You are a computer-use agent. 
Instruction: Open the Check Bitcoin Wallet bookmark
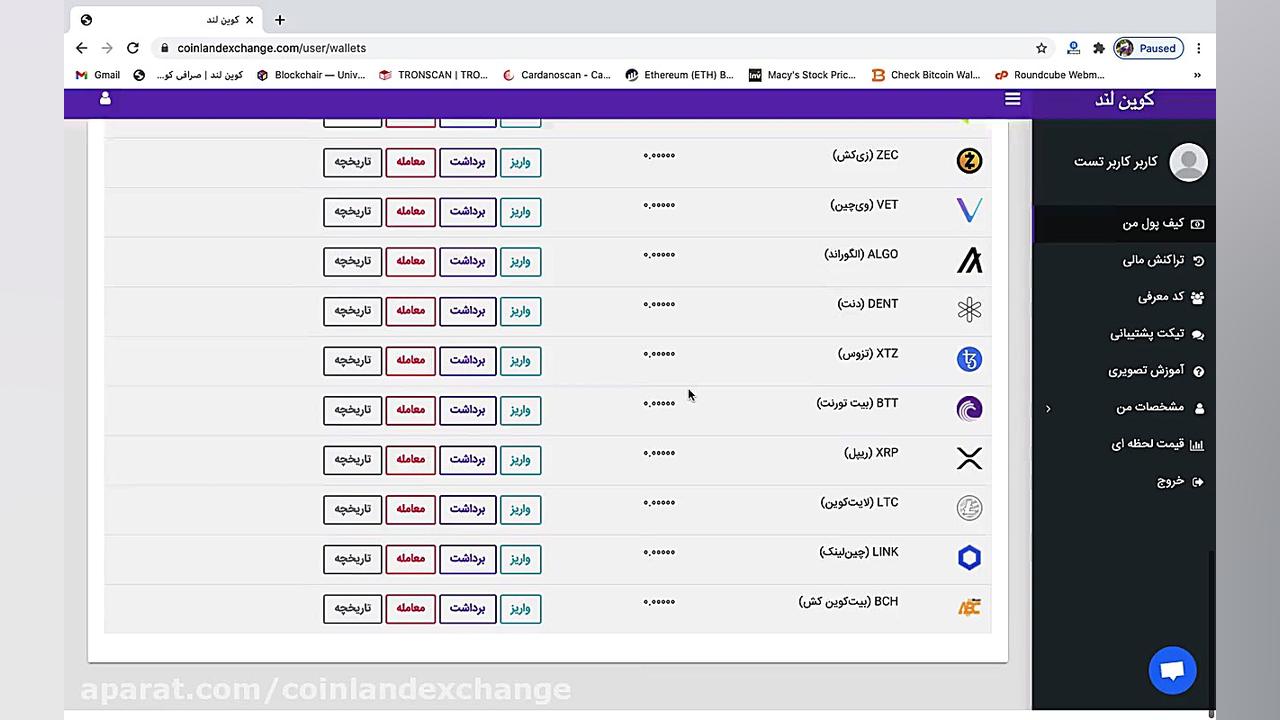tap(926, 75)
